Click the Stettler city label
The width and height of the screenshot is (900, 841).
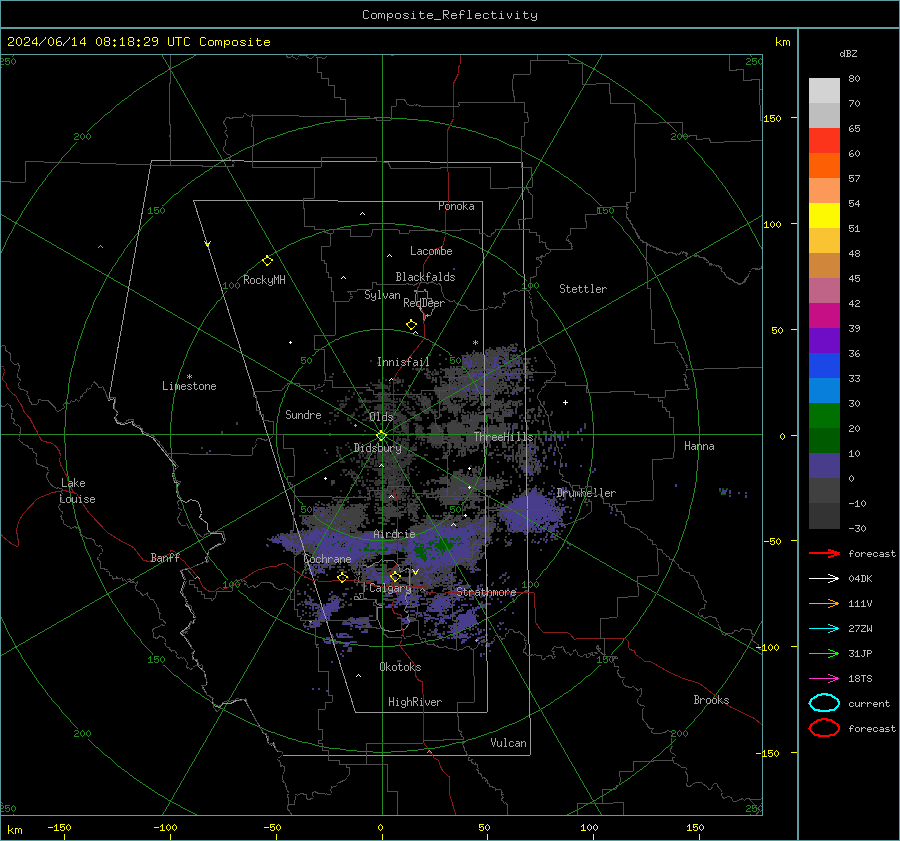[583, 289]
